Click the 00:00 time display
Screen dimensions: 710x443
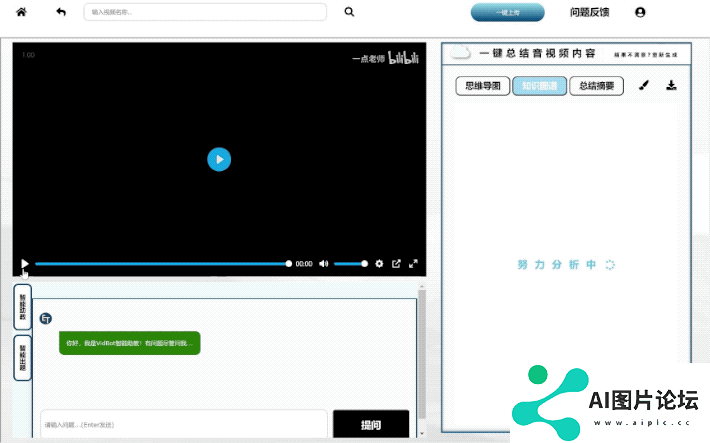click(x=304, y=264)
